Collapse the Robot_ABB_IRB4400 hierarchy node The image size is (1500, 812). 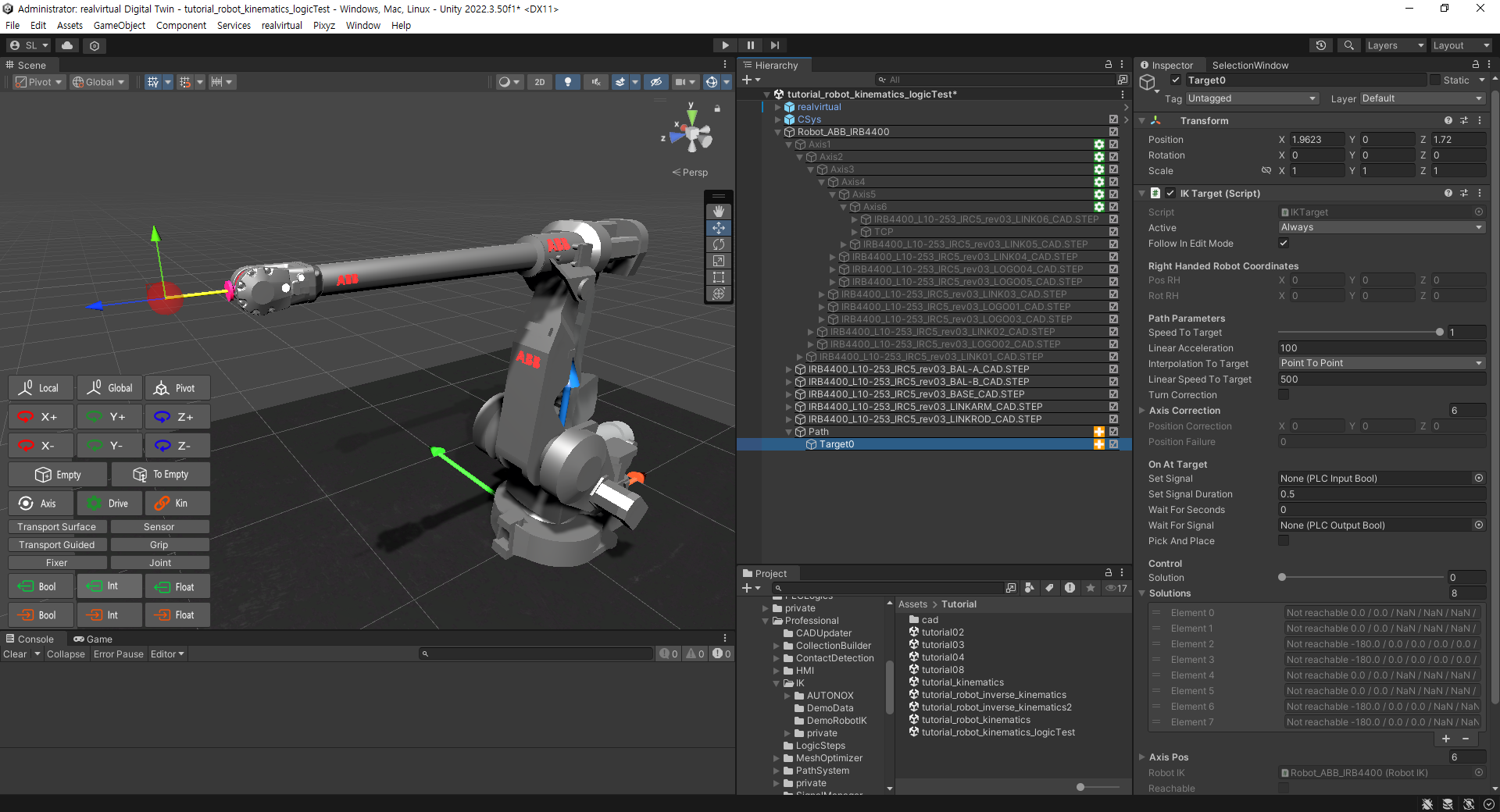[778, 132]
